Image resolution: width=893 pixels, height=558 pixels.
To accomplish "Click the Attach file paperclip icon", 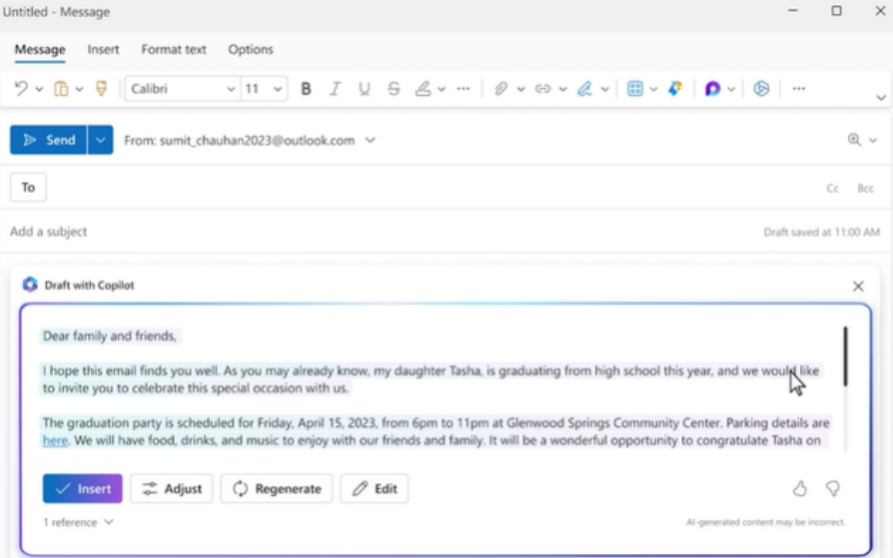I will click(501, 89).
